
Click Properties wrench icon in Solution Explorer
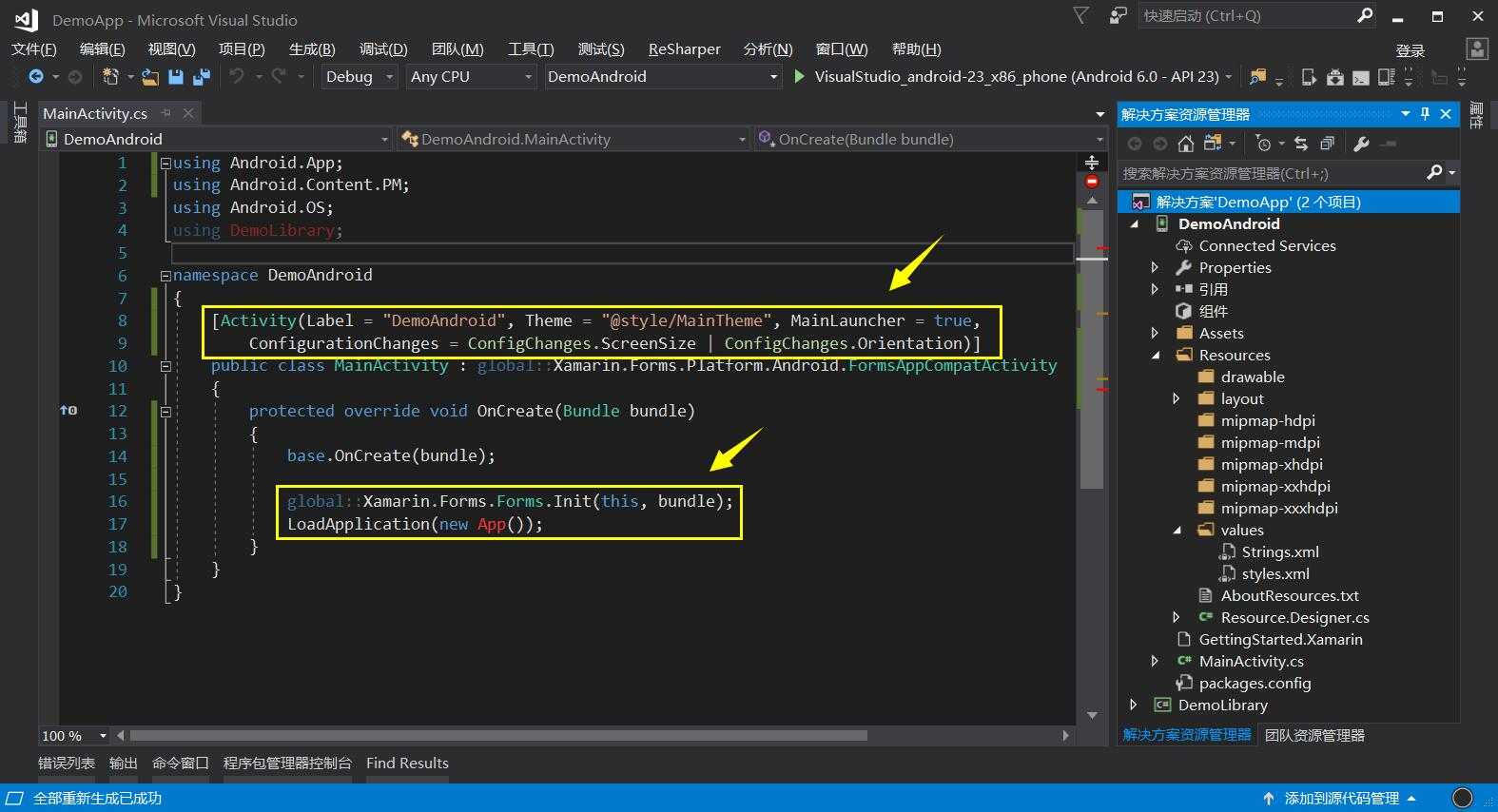1361,144
